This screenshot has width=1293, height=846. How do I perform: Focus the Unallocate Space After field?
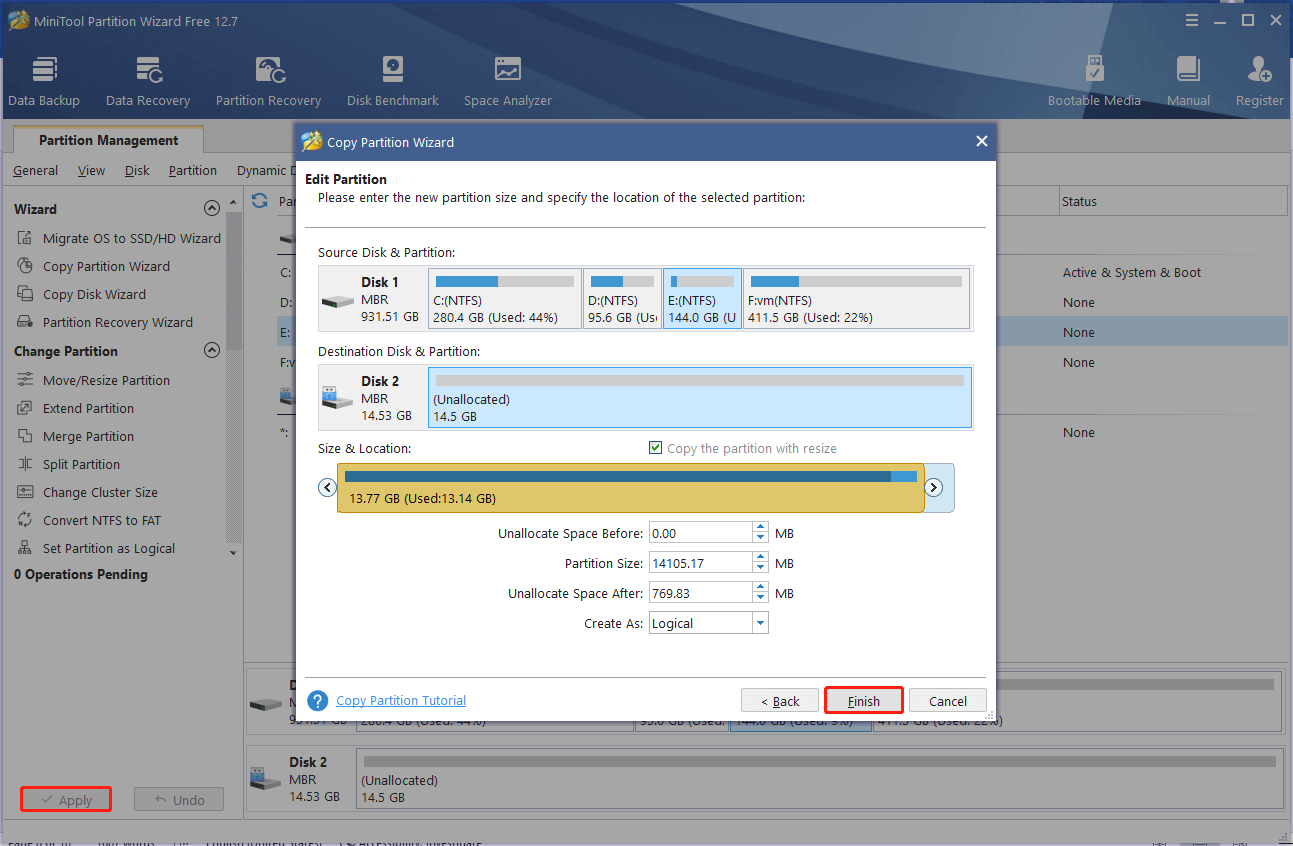[x=700, y=593]
